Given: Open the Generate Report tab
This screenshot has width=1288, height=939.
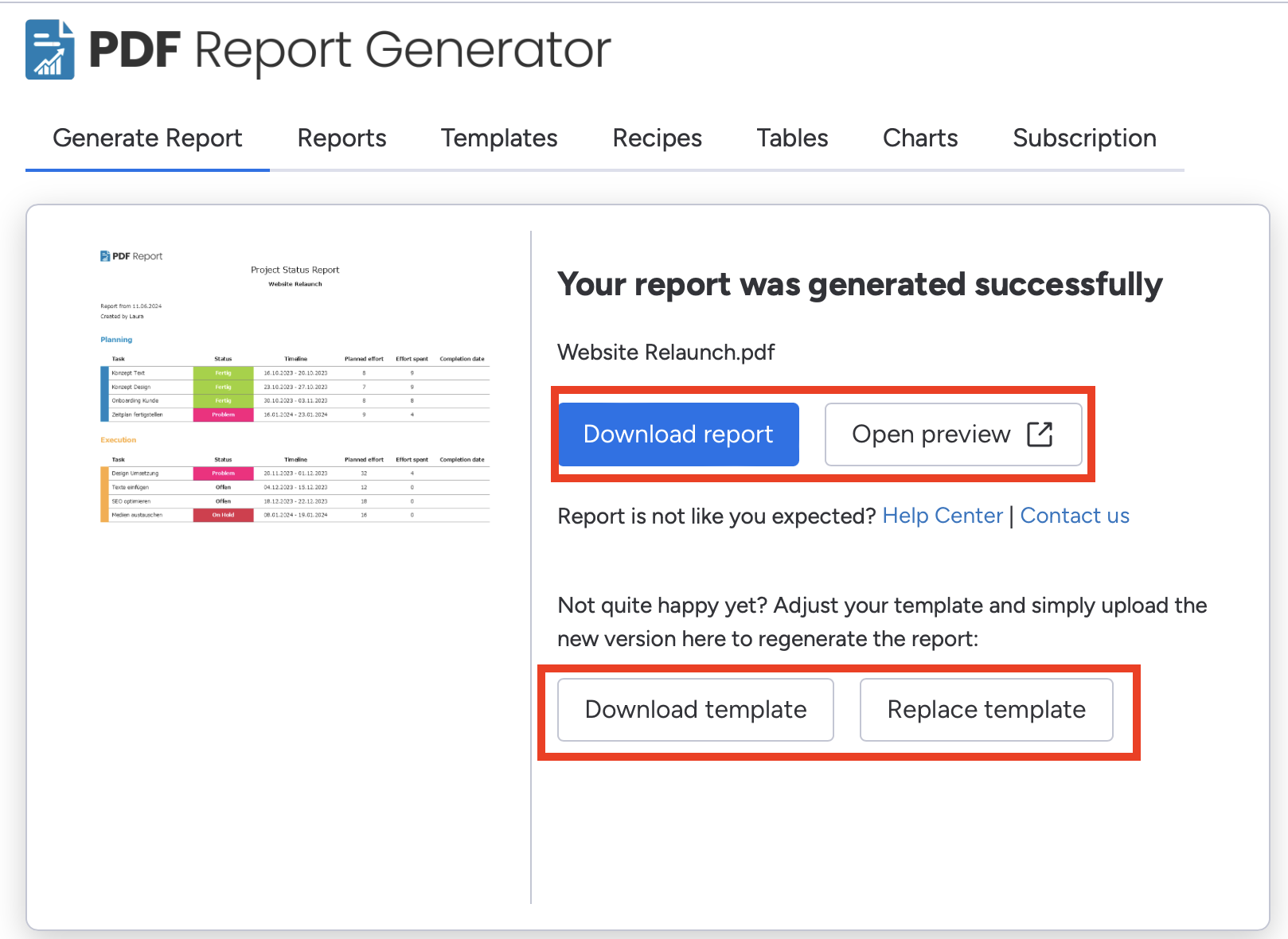Looking at the screenshot, I should [147, 138].
